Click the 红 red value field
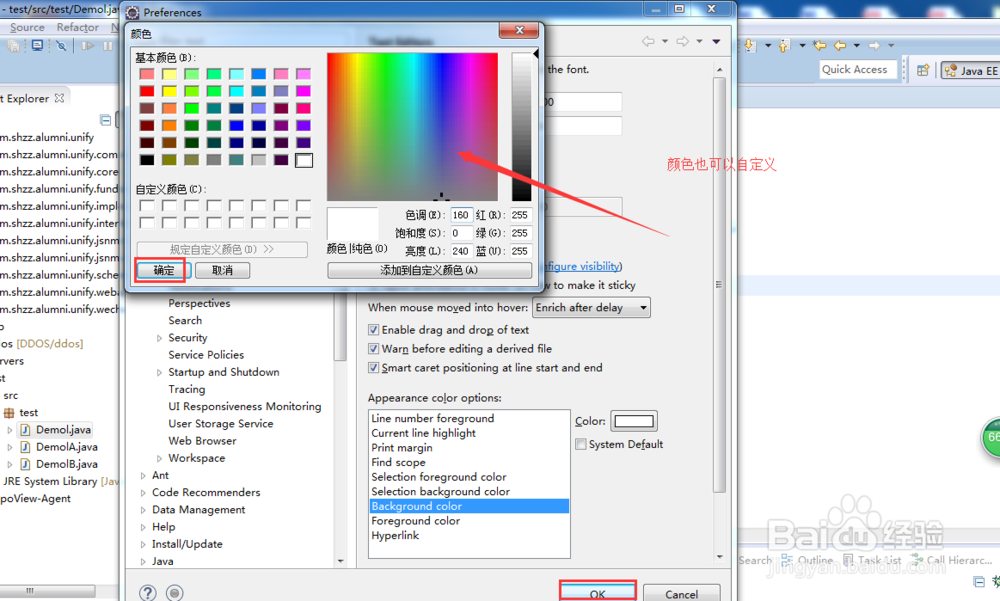 pyautogui.click(x=520, y=215)
